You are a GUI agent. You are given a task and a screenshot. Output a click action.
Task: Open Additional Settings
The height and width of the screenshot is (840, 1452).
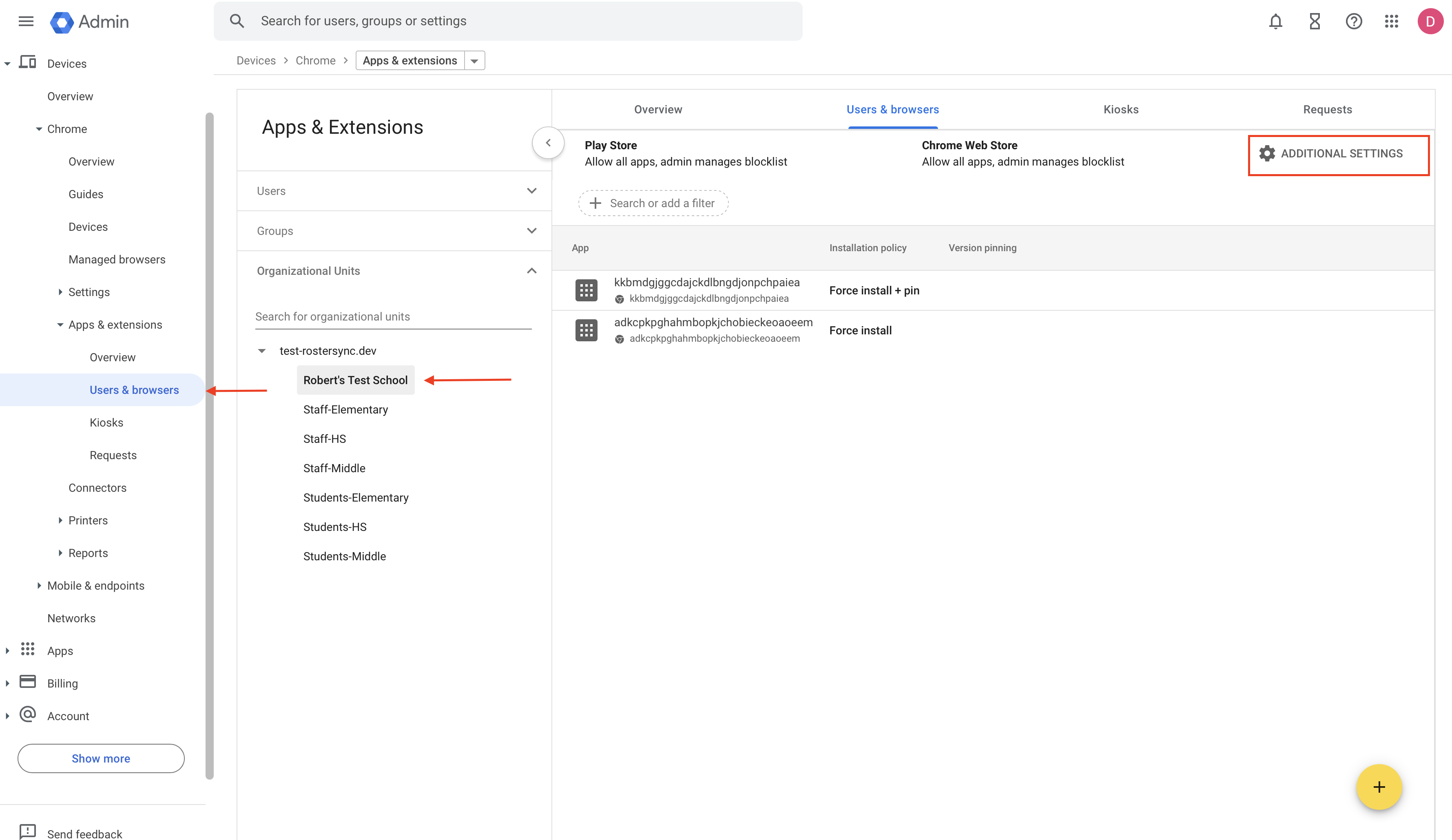(x=1339, y=153)
